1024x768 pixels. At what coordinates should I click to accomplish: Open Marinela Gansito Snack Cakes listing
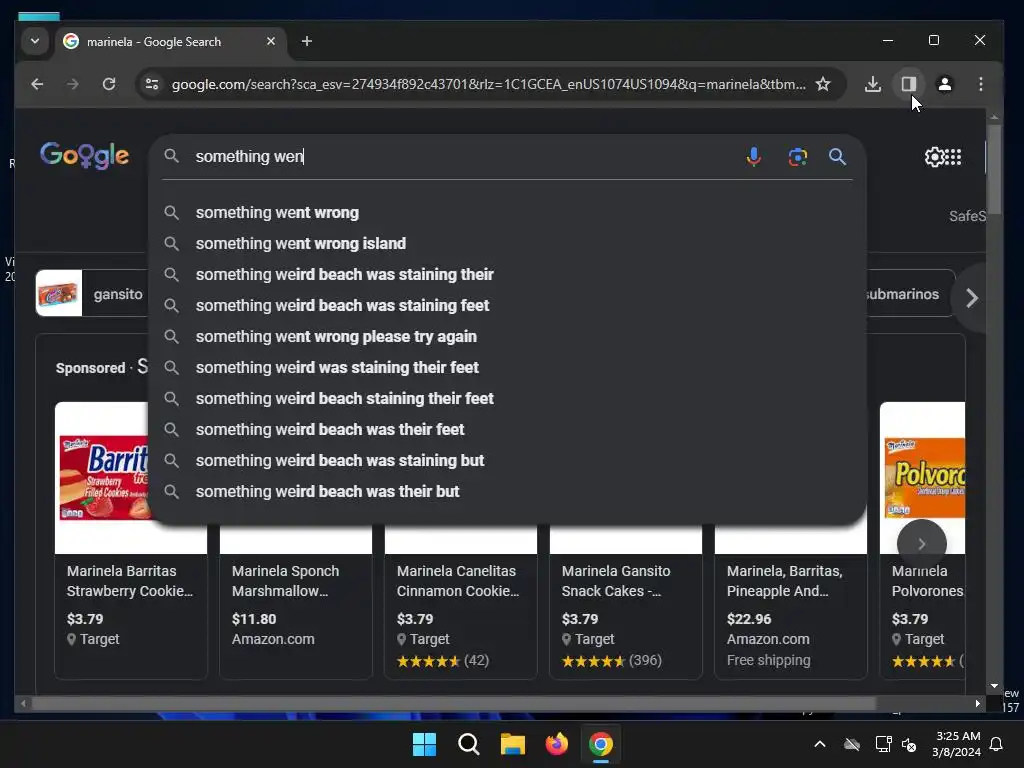(x=616, y=581)
